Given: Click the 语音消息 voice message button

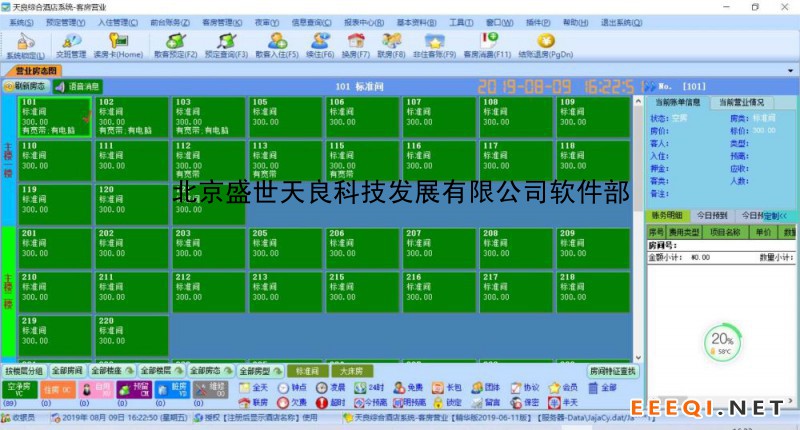Looking at the screenshot, I should click(79, 87).
